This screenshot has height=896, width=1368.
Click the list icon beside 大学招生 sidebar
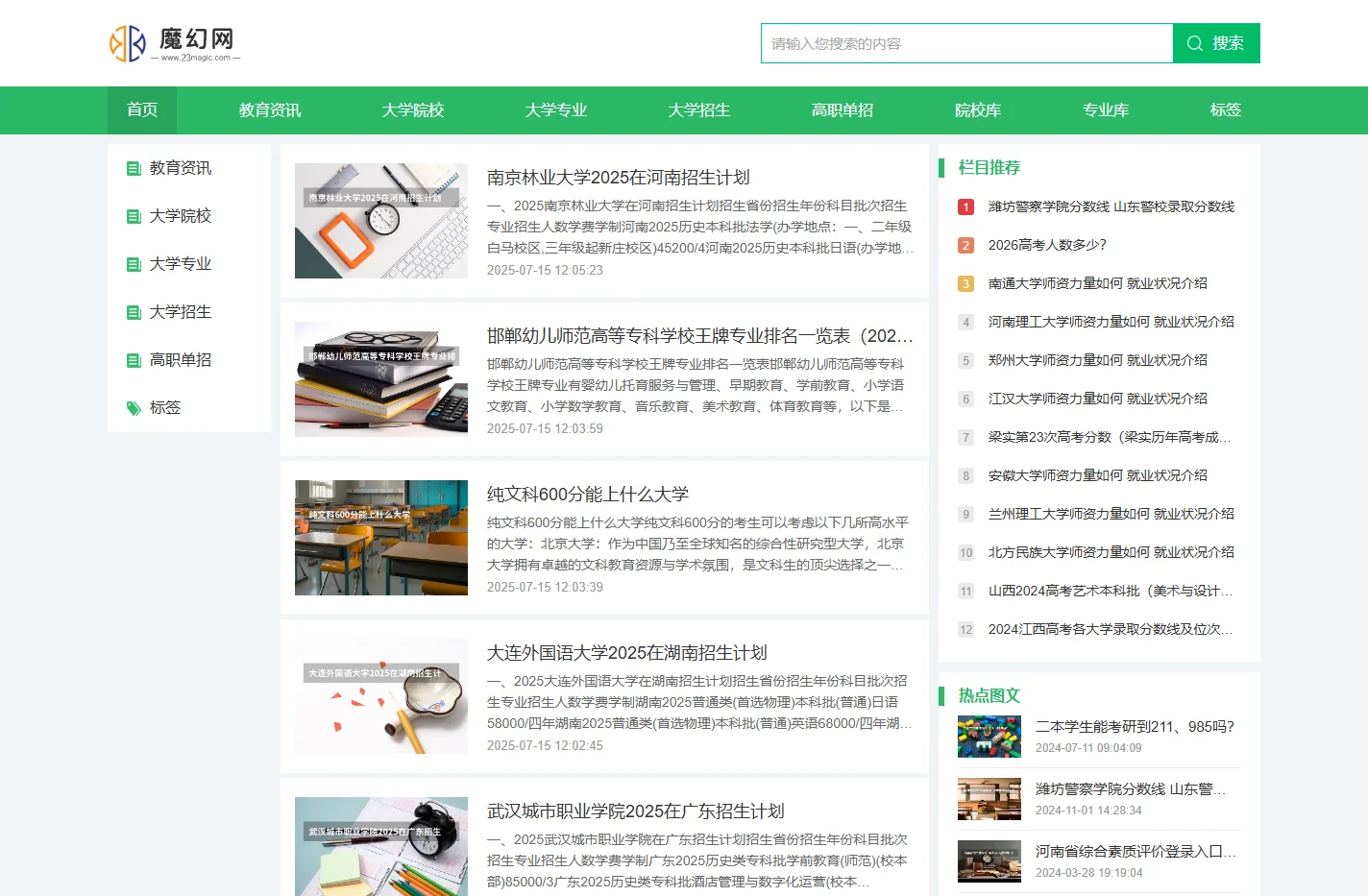tap(134, 312)
